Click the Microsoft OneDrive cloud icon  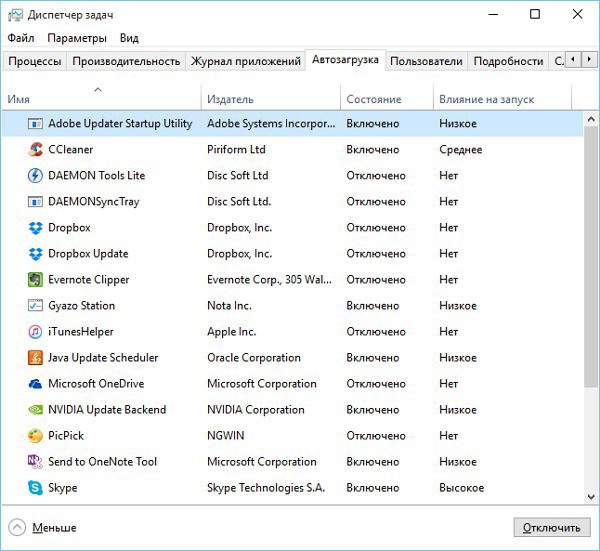pos(35,384)
